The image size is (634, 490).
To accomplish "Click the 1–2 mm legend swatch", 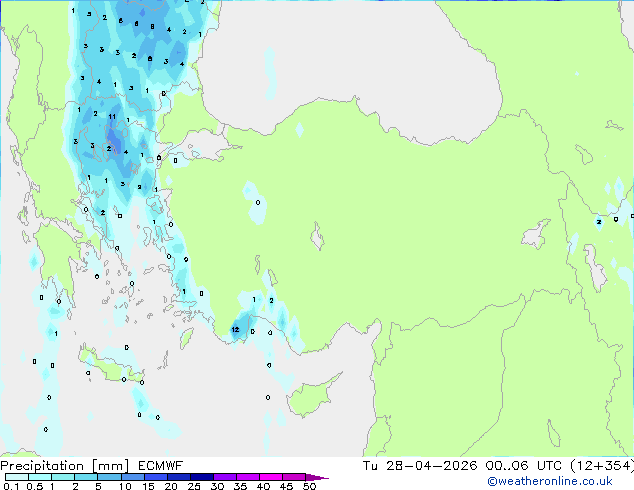I will click(63, 477).
